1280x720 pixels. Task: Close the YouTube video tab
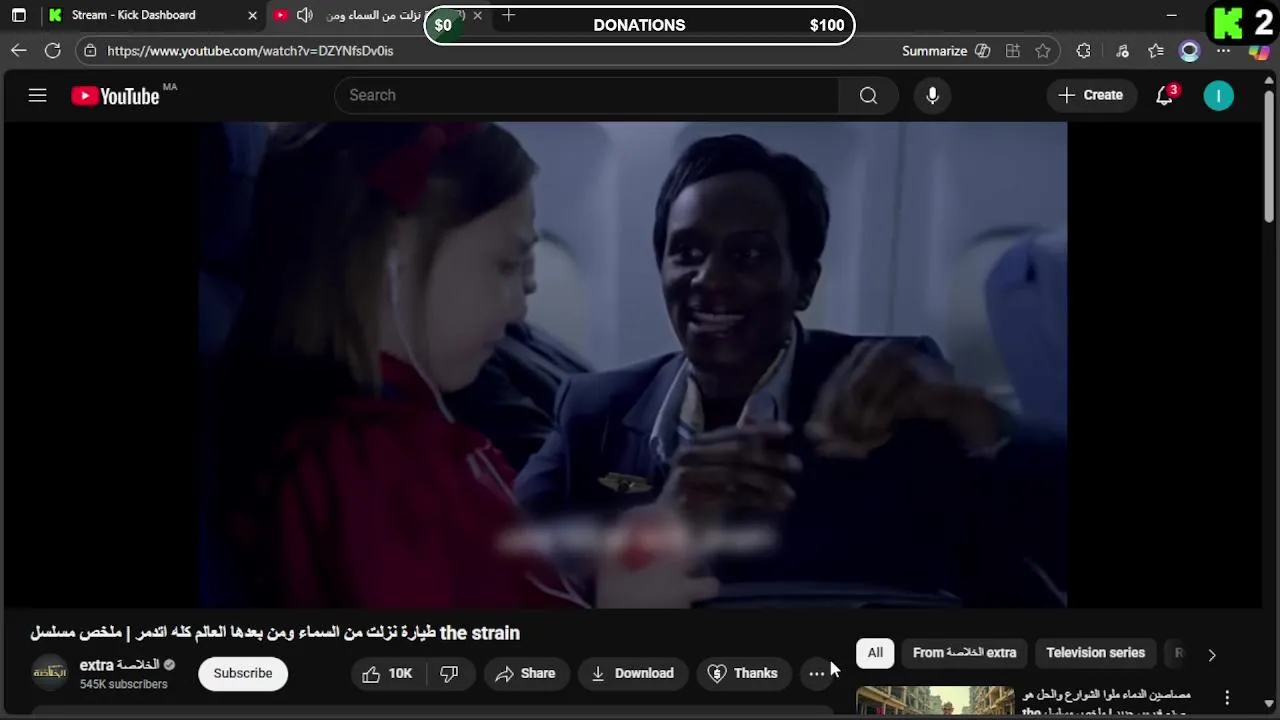477,15
